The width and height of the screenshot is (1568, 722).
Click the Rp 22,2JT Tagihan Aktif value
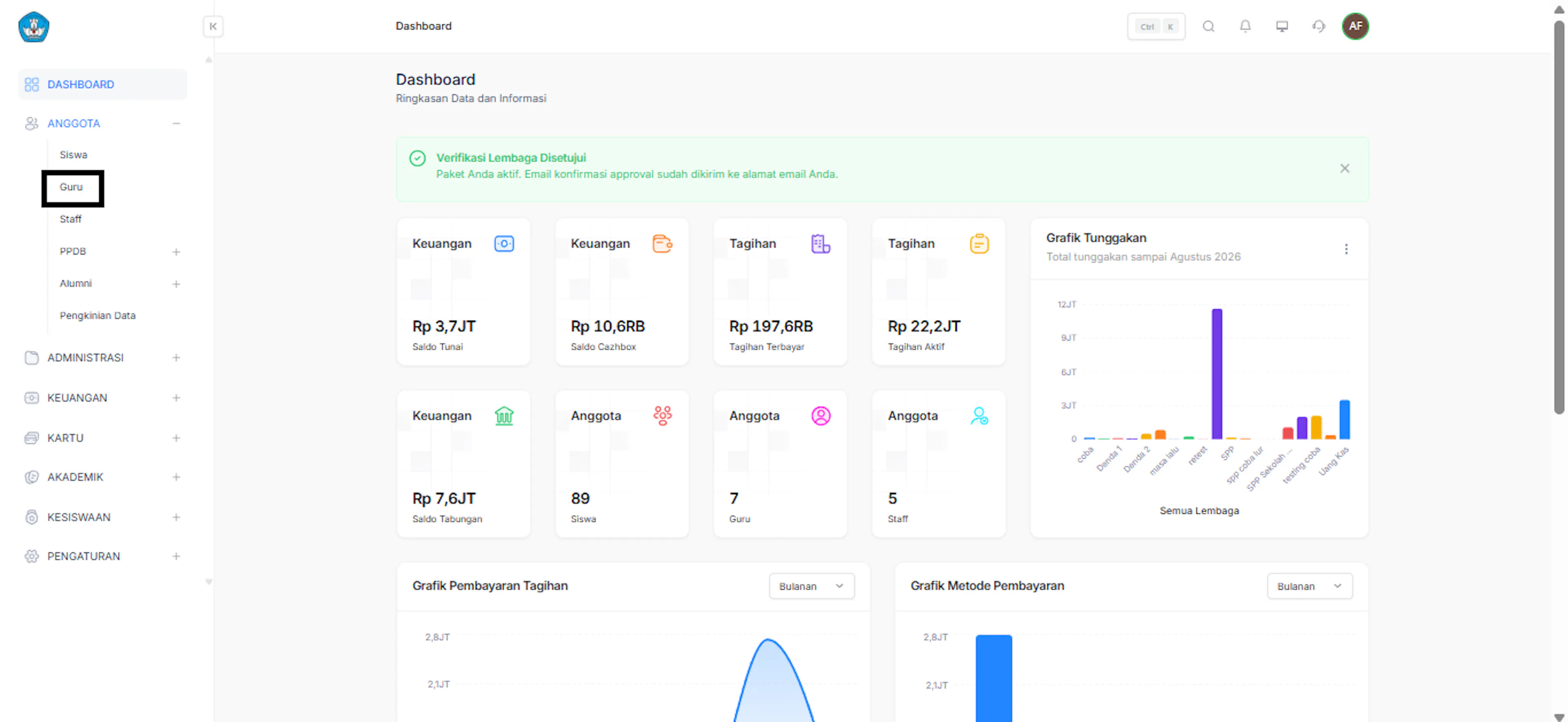923,326
